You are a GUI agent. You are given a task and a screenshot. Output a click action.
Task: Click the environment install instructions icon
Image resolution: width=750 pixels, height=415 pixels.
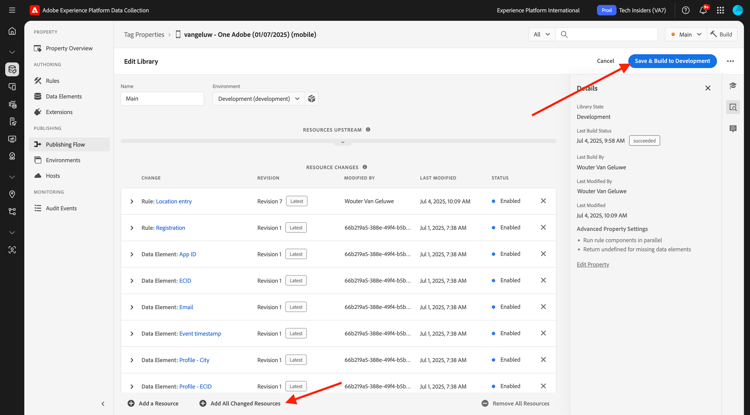[312, 99]
